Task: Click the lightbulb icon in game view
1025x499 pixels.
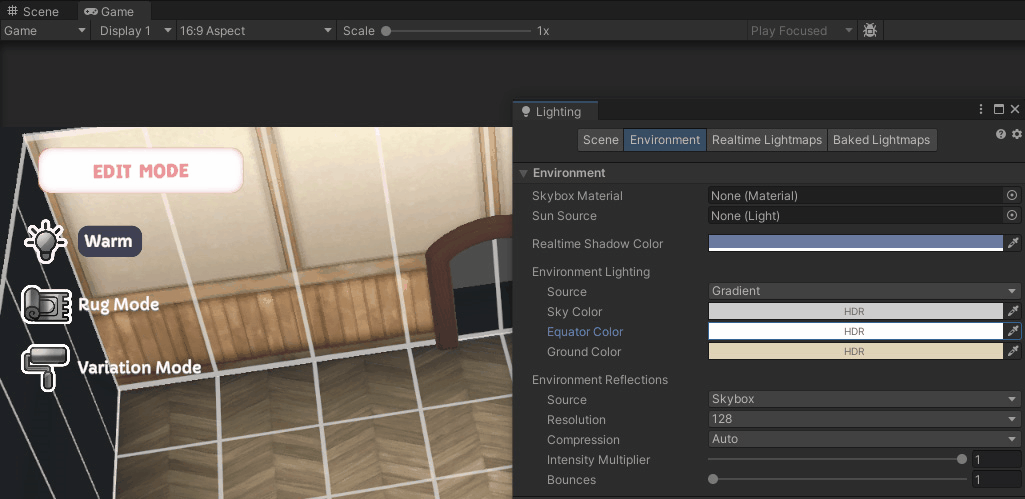Action: [45, 241]
